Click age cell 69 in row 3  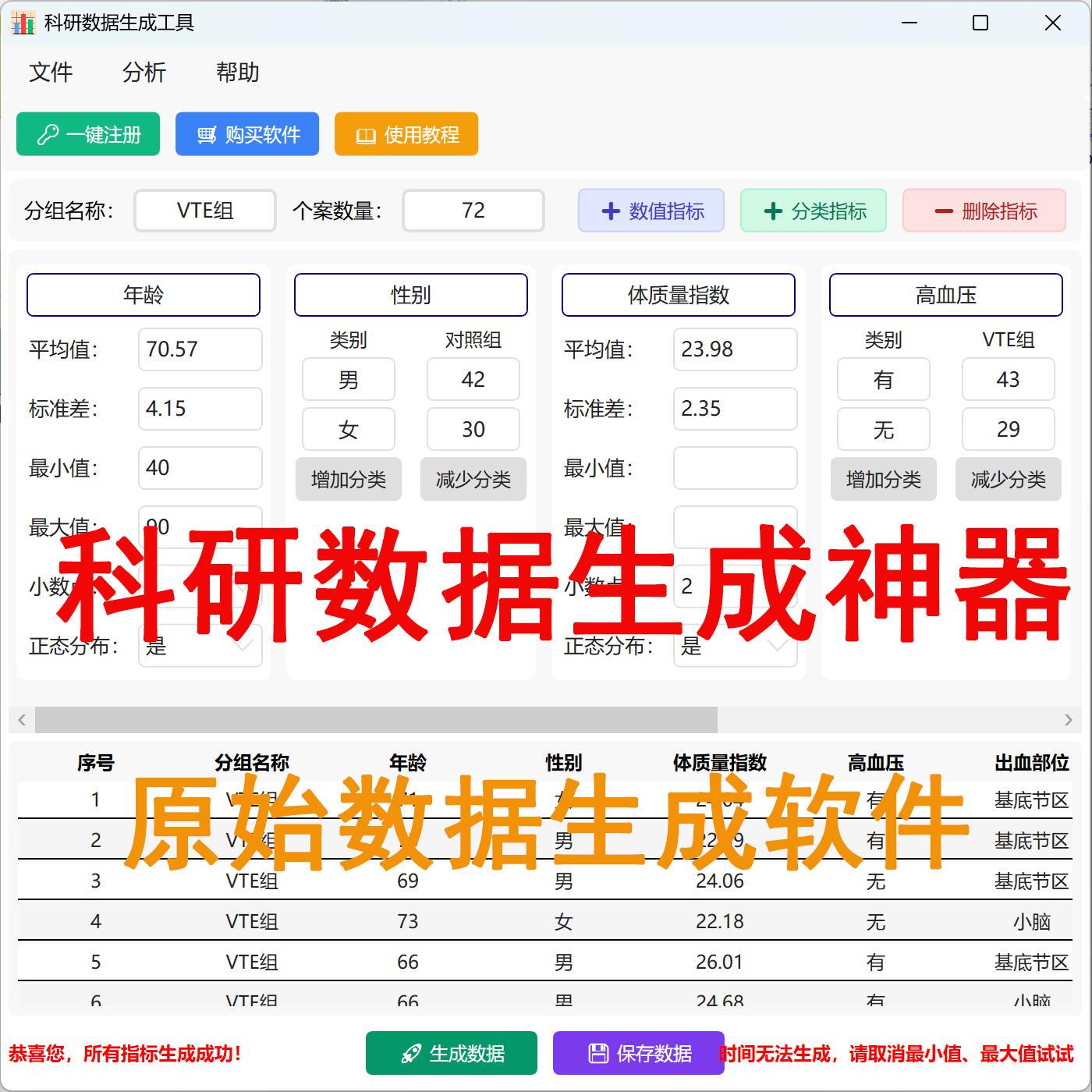pos(408,881)
